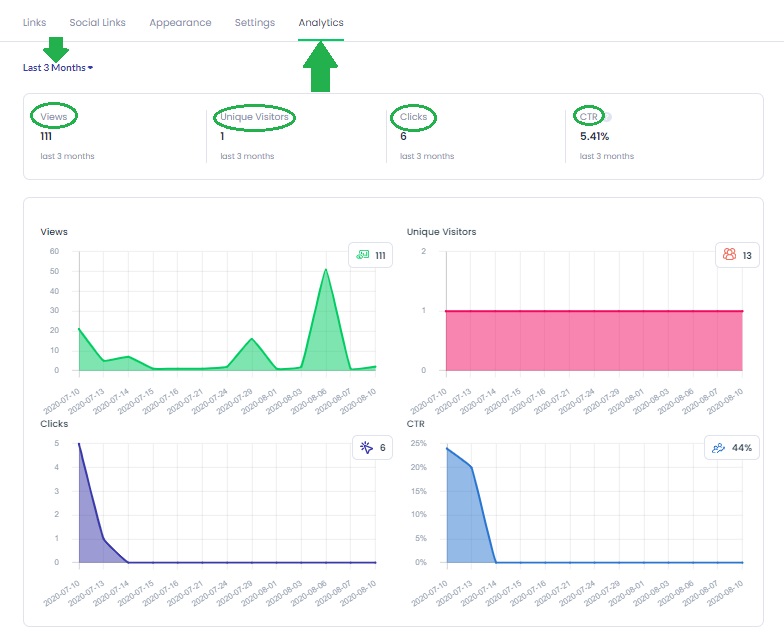Go to the Appearance tab

(180, 22)
